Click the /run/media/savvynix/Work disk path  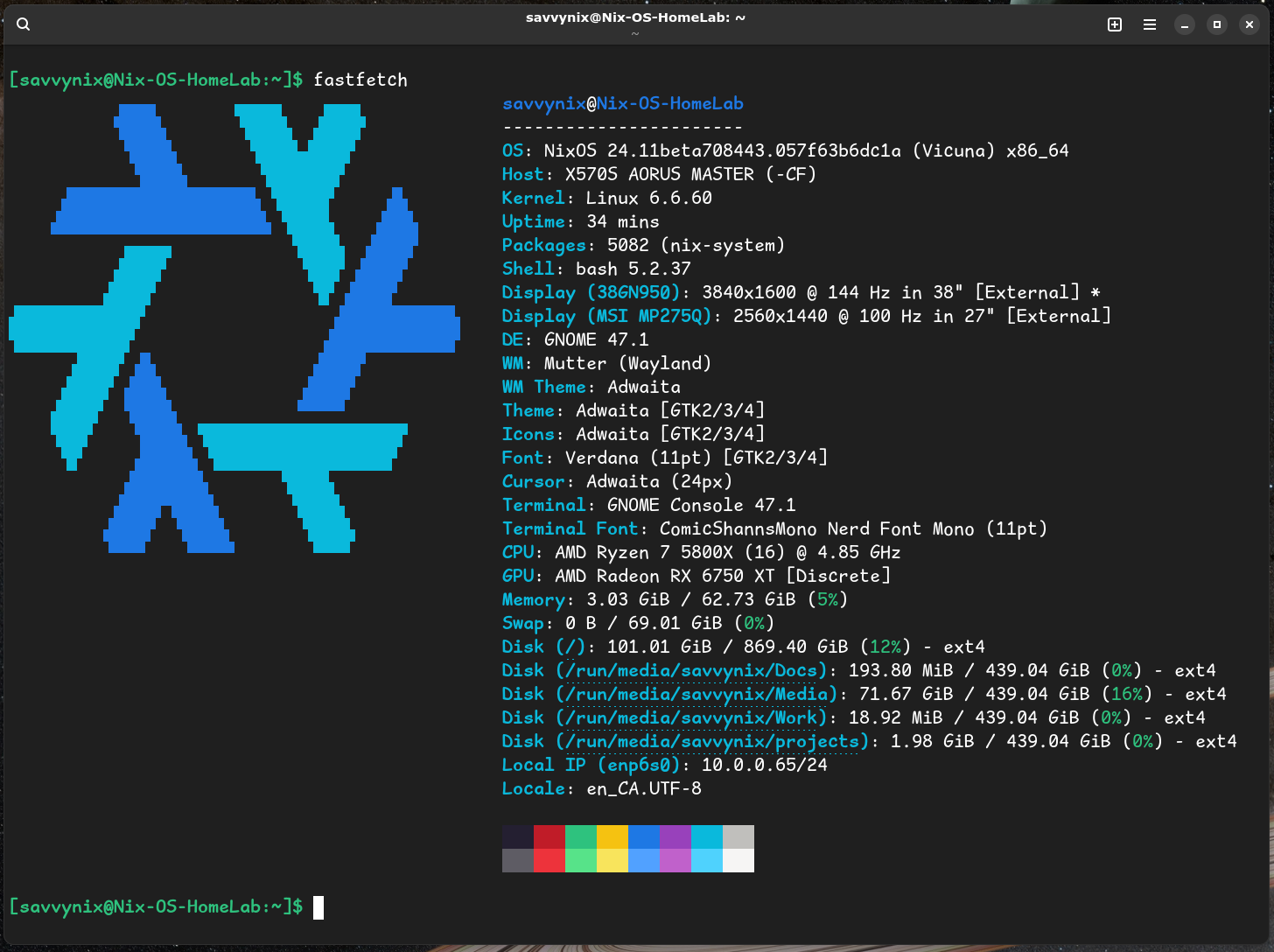[x=691, y=717]
